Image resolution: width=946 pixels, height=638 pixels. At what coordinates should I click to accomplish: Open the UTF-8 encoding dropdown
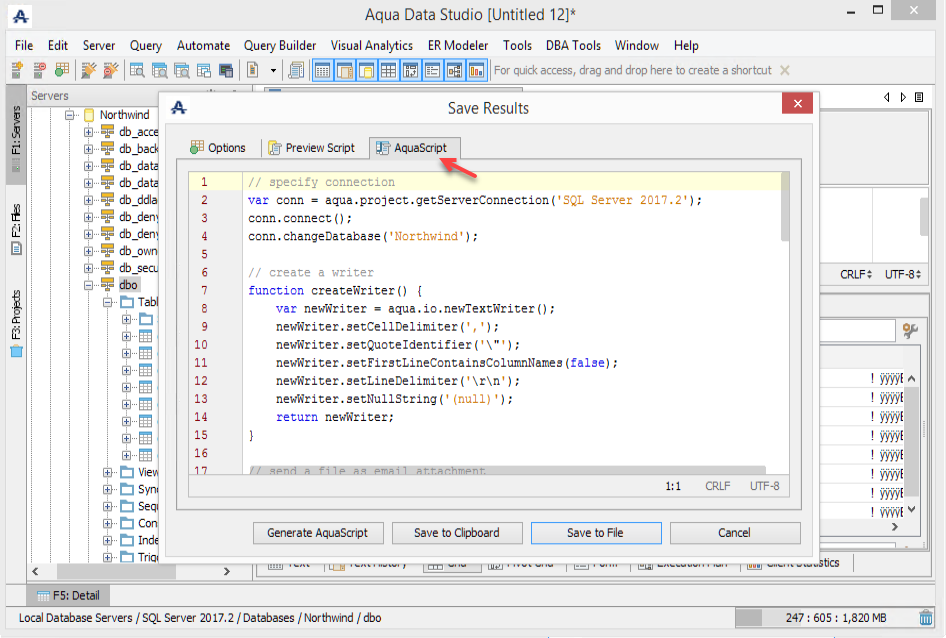tap(903, 274)
